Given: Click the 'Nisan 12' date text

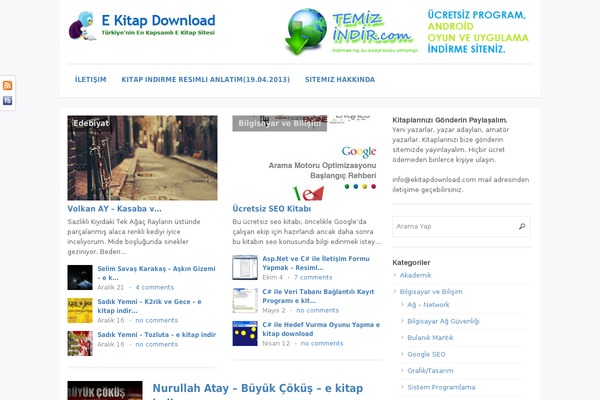Looking at the screenshot, I should coord(276,343).
